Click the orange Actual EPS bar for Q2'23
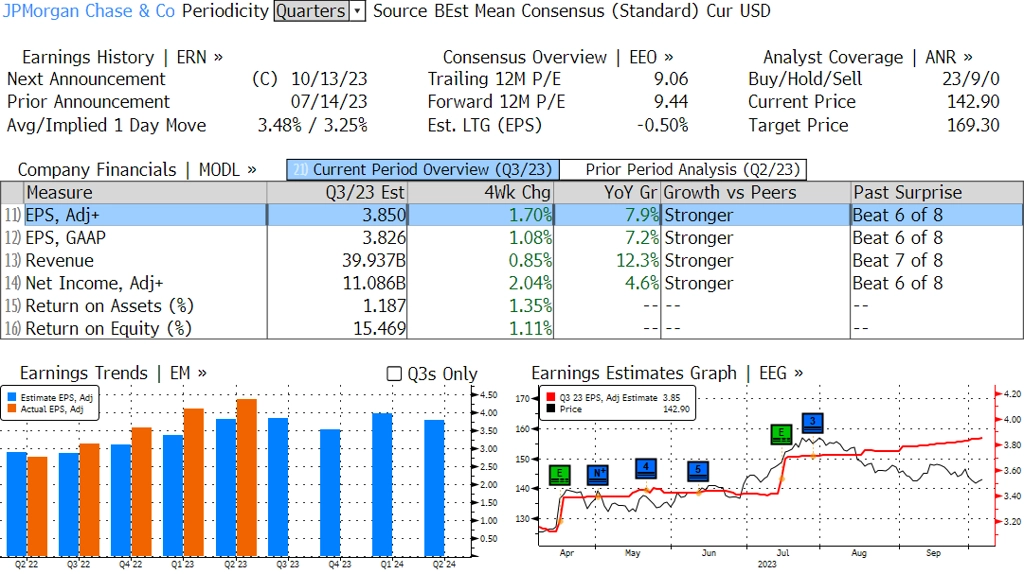This screenshot has height=574, width=1024. click(246, 478)
